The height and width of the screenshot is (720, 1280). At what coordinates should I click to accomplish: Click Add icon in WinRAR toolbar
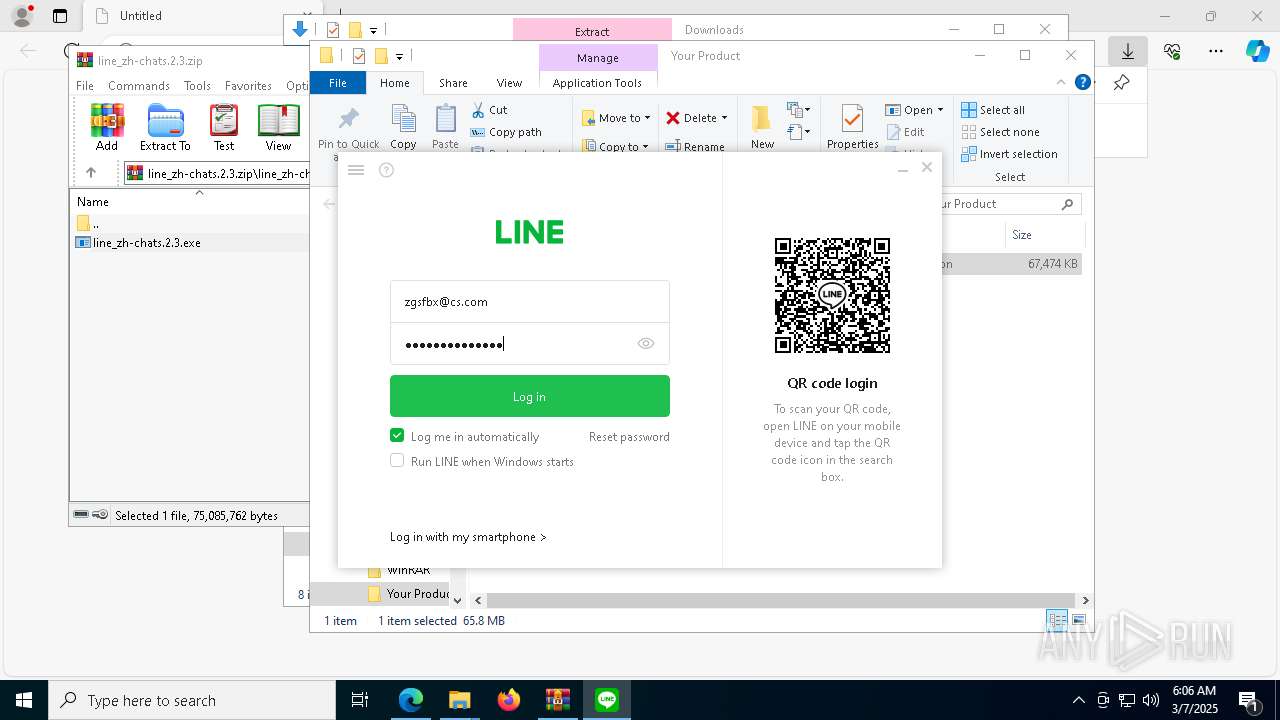107,127
